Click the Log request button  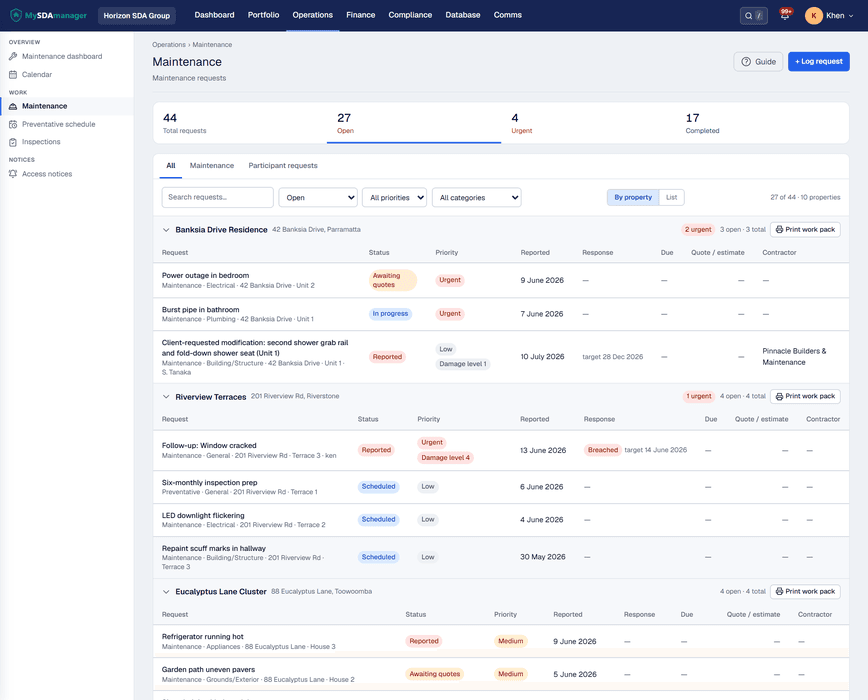click(818, 61)
